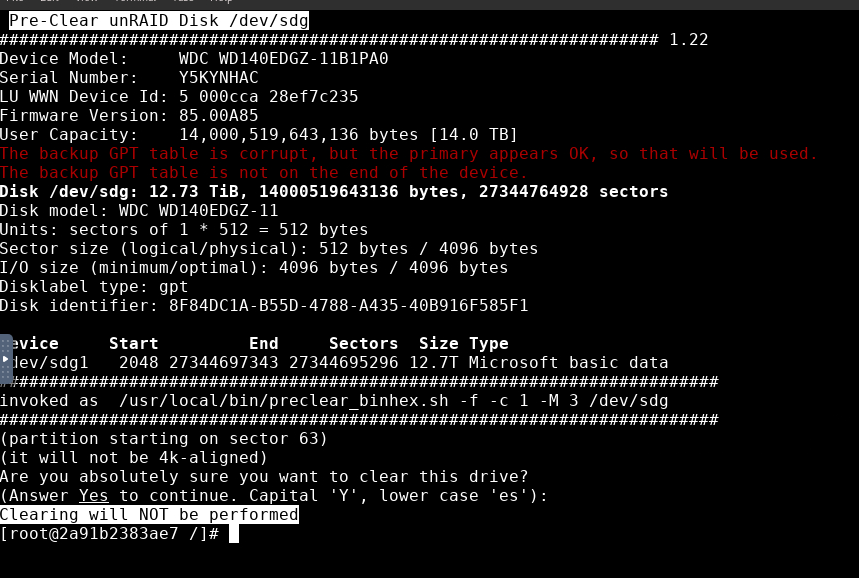Select the 'Clearing will NOT be performed' message
This screenshot has width=859, height=578.
[149, 514]
